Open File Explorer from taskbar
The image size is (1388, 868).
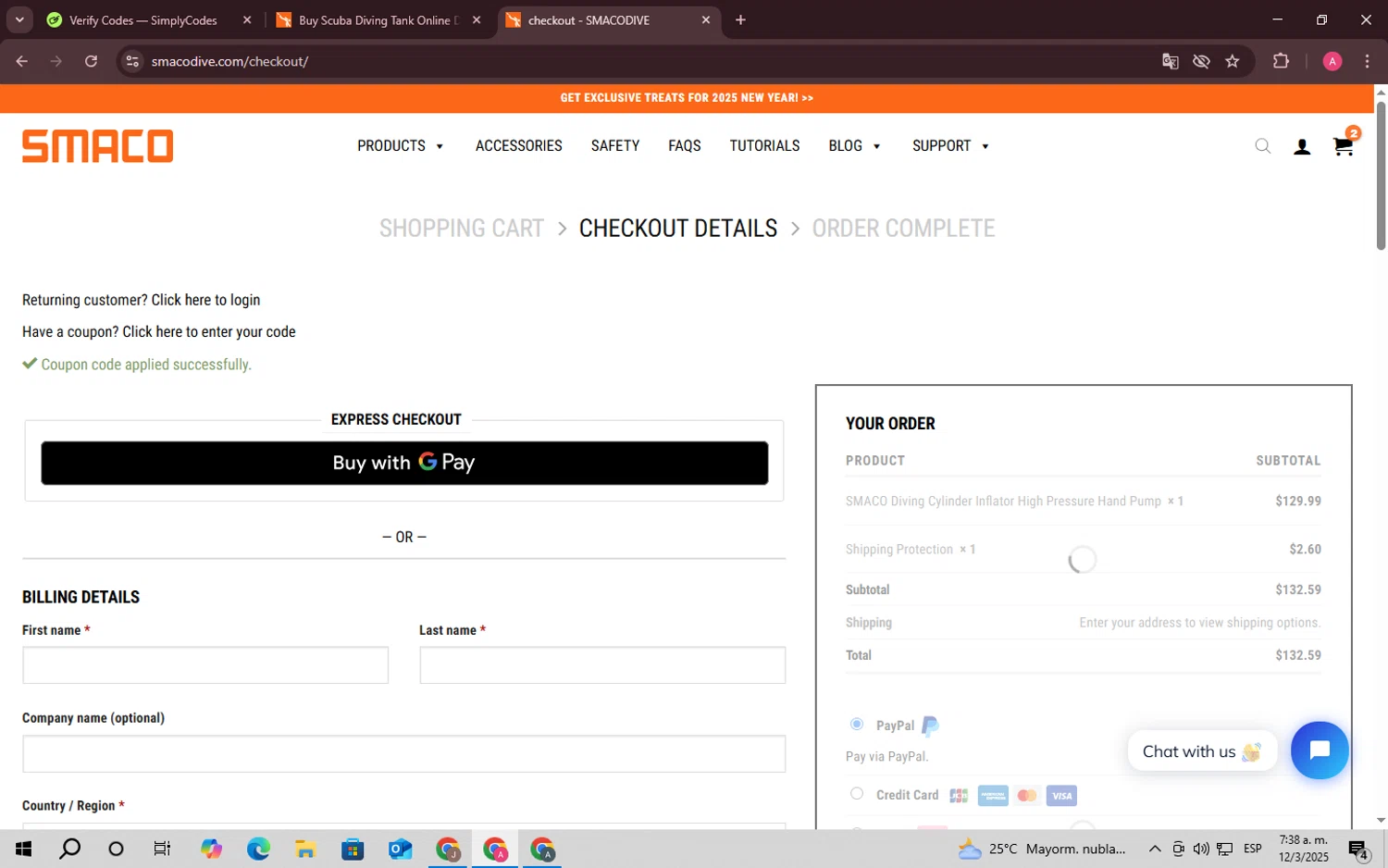305,849
